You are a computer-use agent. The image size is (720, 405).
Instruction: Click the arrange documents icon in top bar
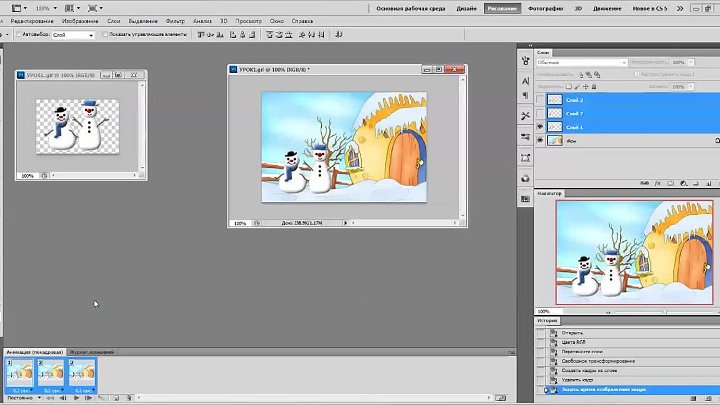pos(71,7)
